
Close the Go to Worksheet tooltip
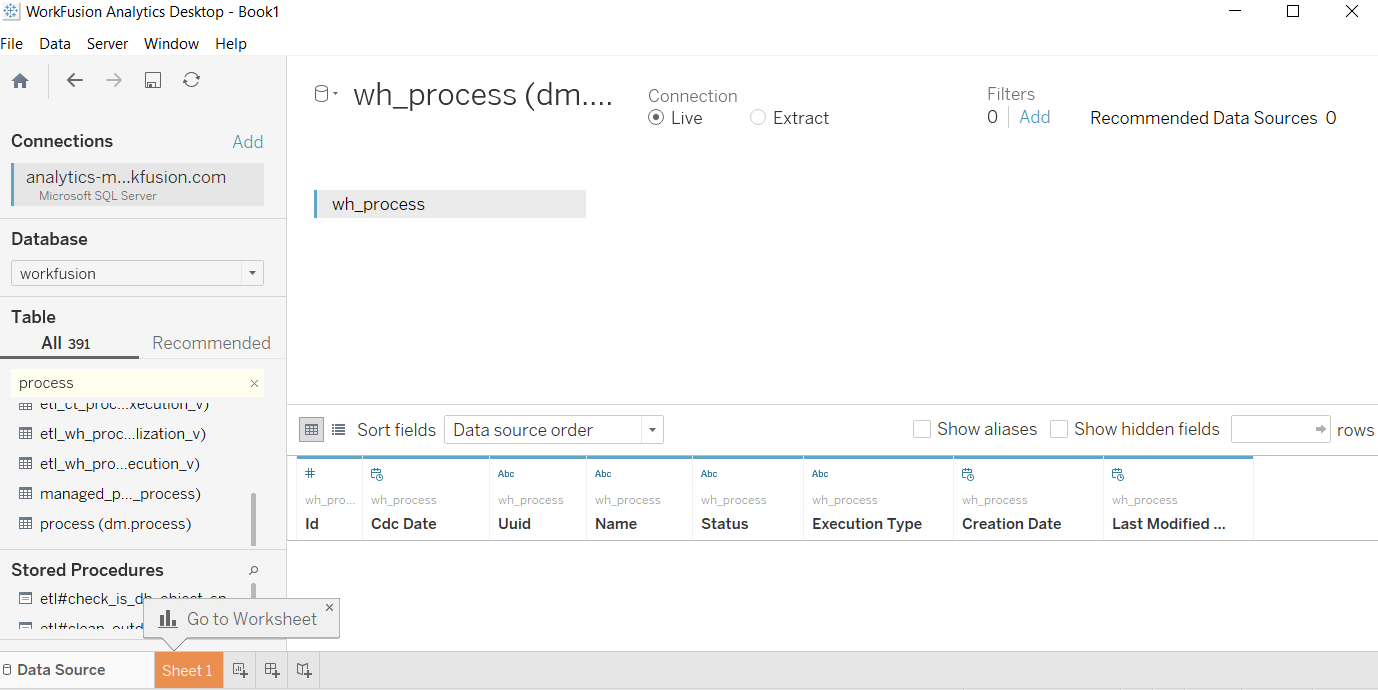click(x=329, y=607)
